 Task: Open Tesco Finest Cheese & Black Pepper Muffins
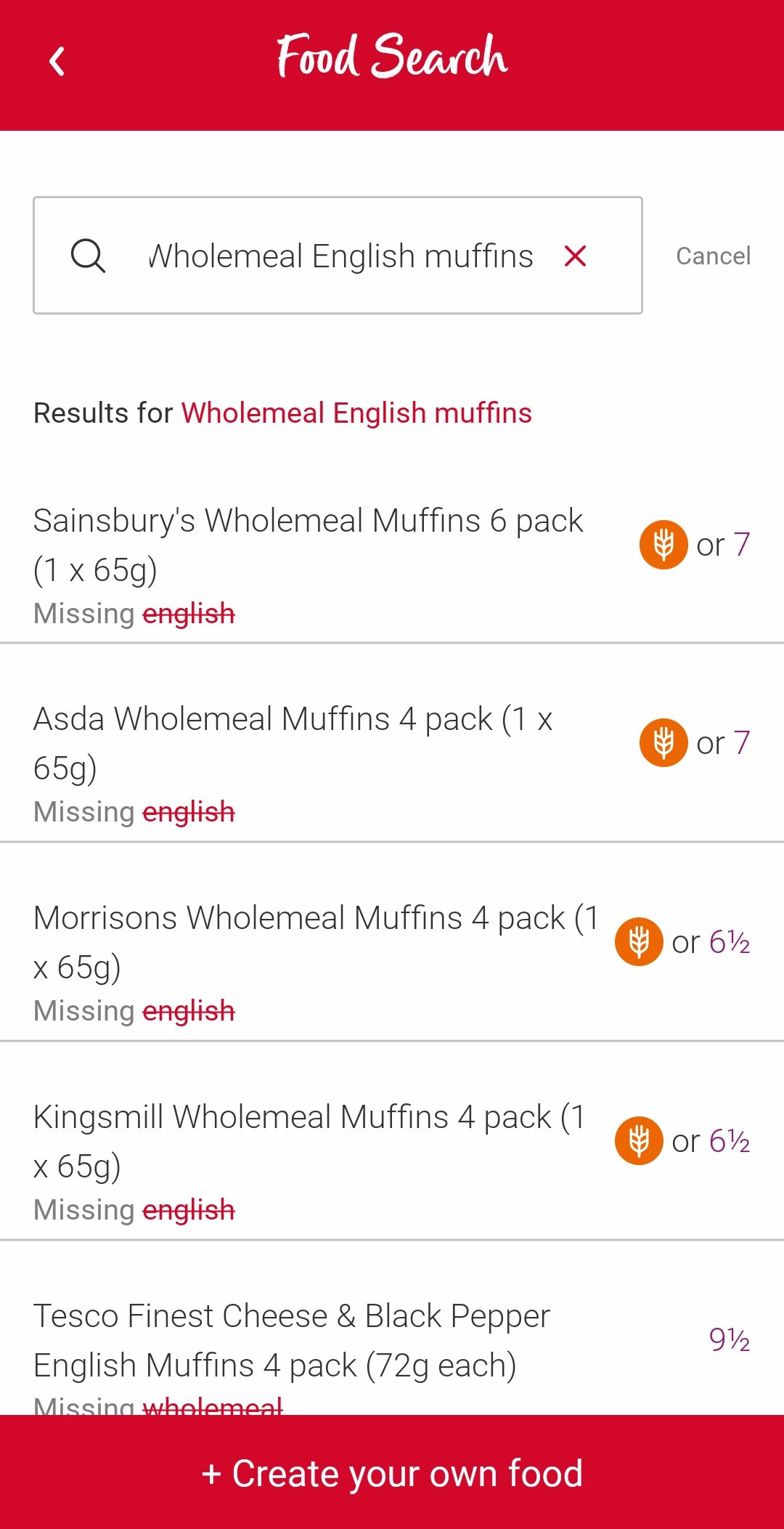click(x=290, y=1340)
